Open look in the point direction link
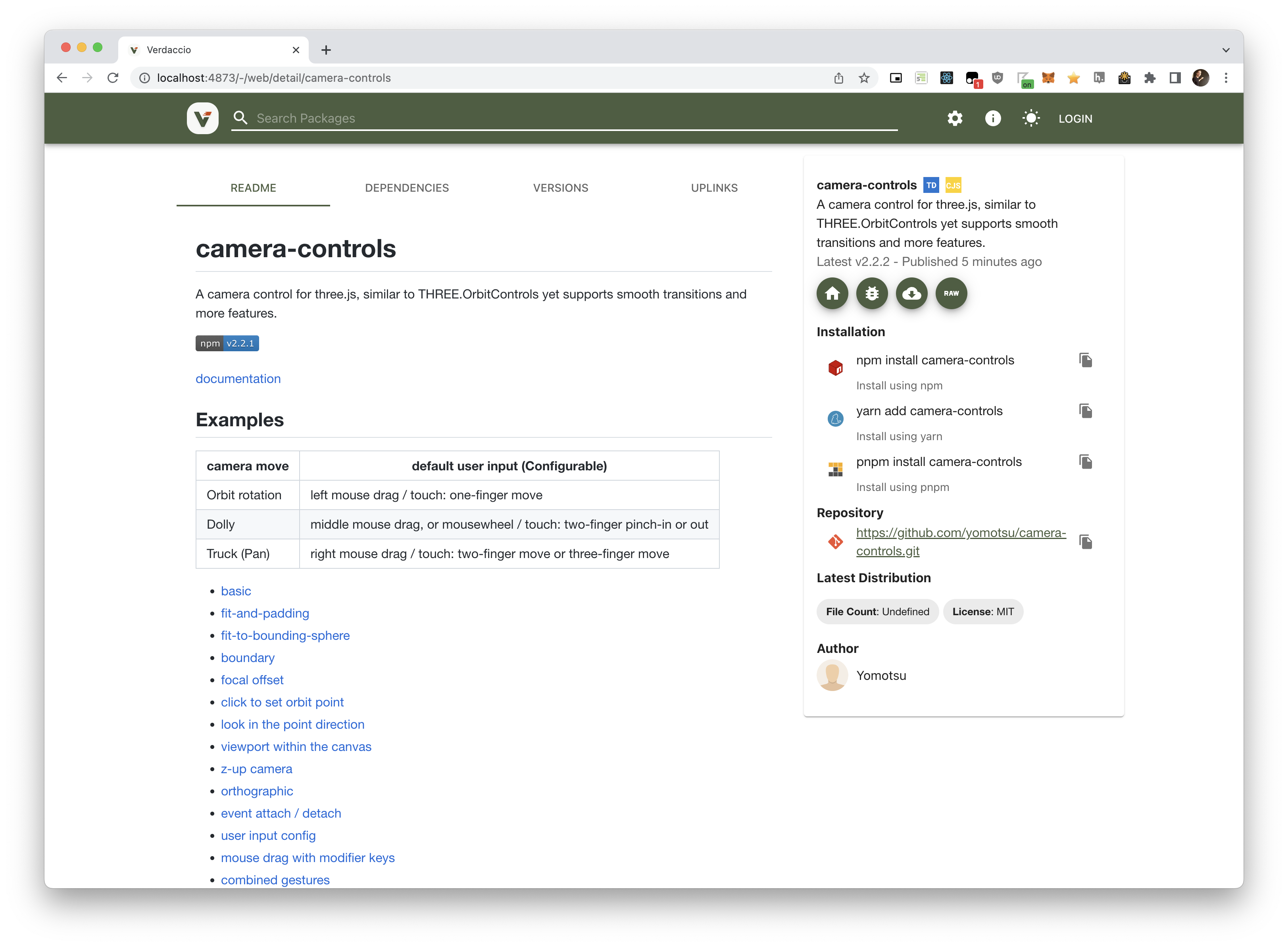The width and height of the screenshot is (1288, 947). [292, 725]
